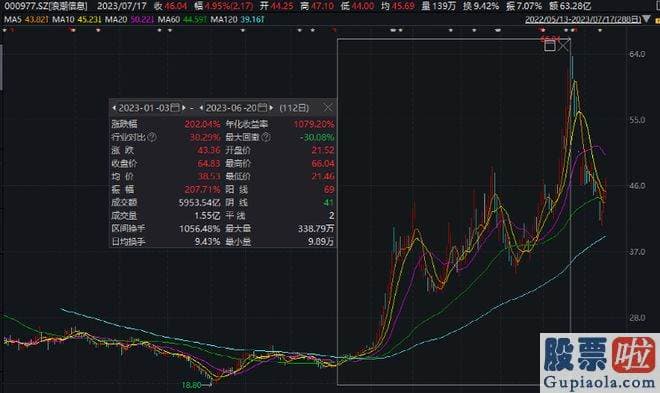Select the stock code 000977.SZ[浪潮信息]
660x393 pixels.
click(46, 6)
